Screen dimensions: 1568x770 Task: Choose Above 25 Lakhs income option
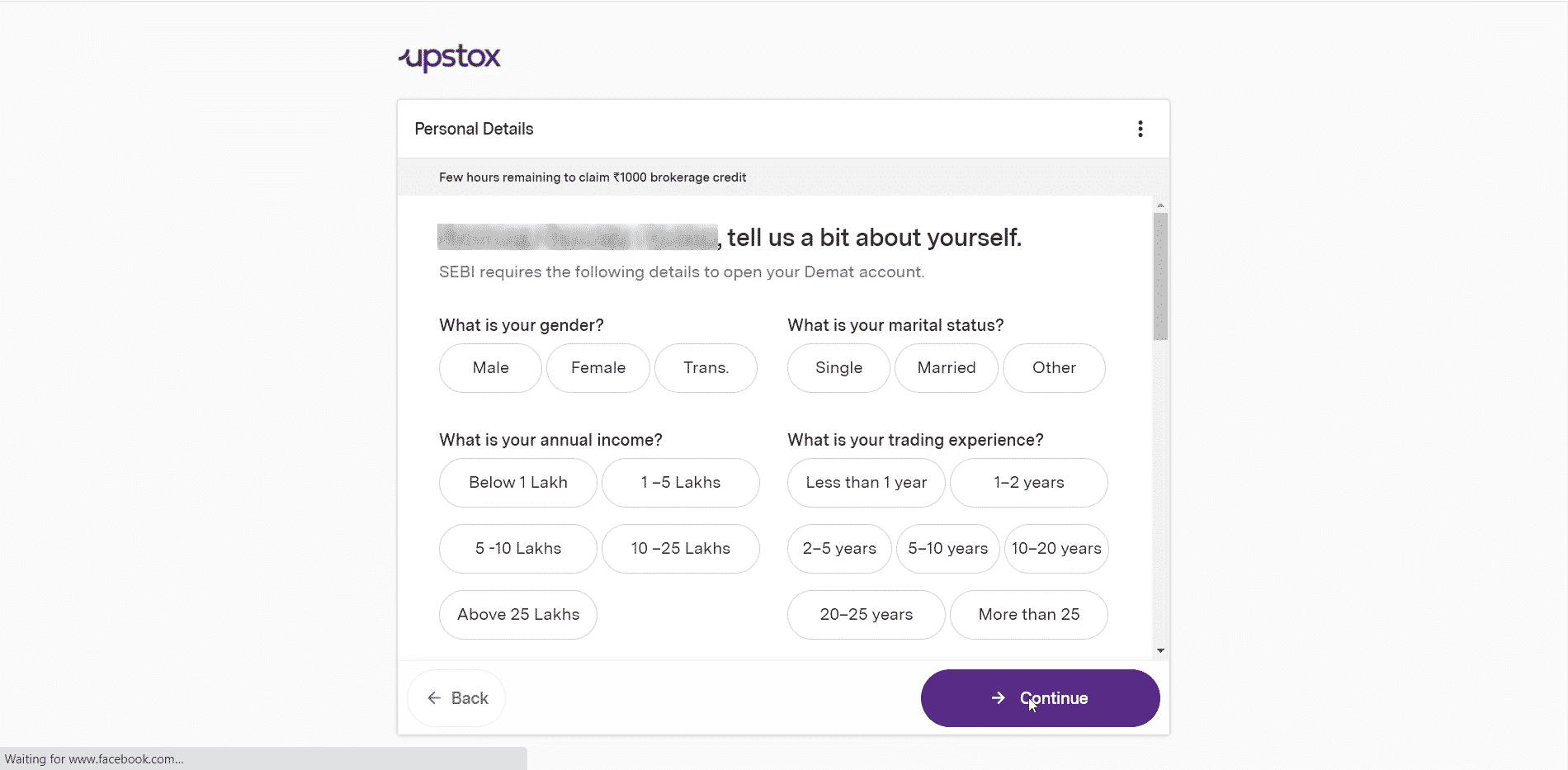tap(517, 614)
